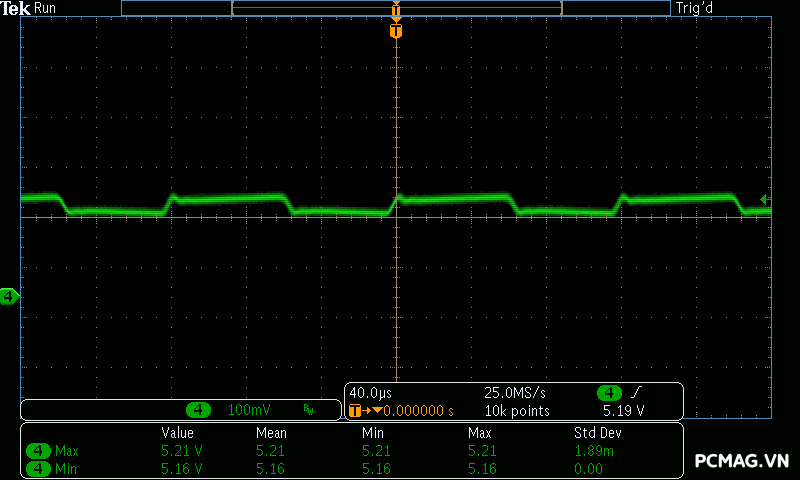The image size is (800, 480).
Task: Click the rising edge trigger slope icon
Action: (x=637, y=393)
